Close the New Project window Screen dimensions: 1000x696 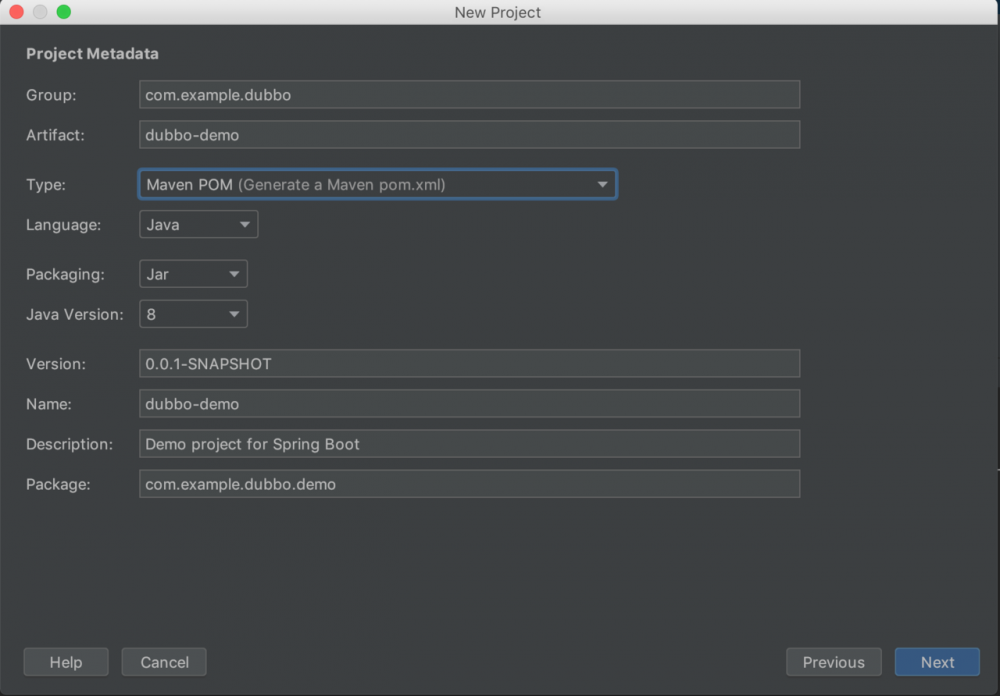pos(16,12)
